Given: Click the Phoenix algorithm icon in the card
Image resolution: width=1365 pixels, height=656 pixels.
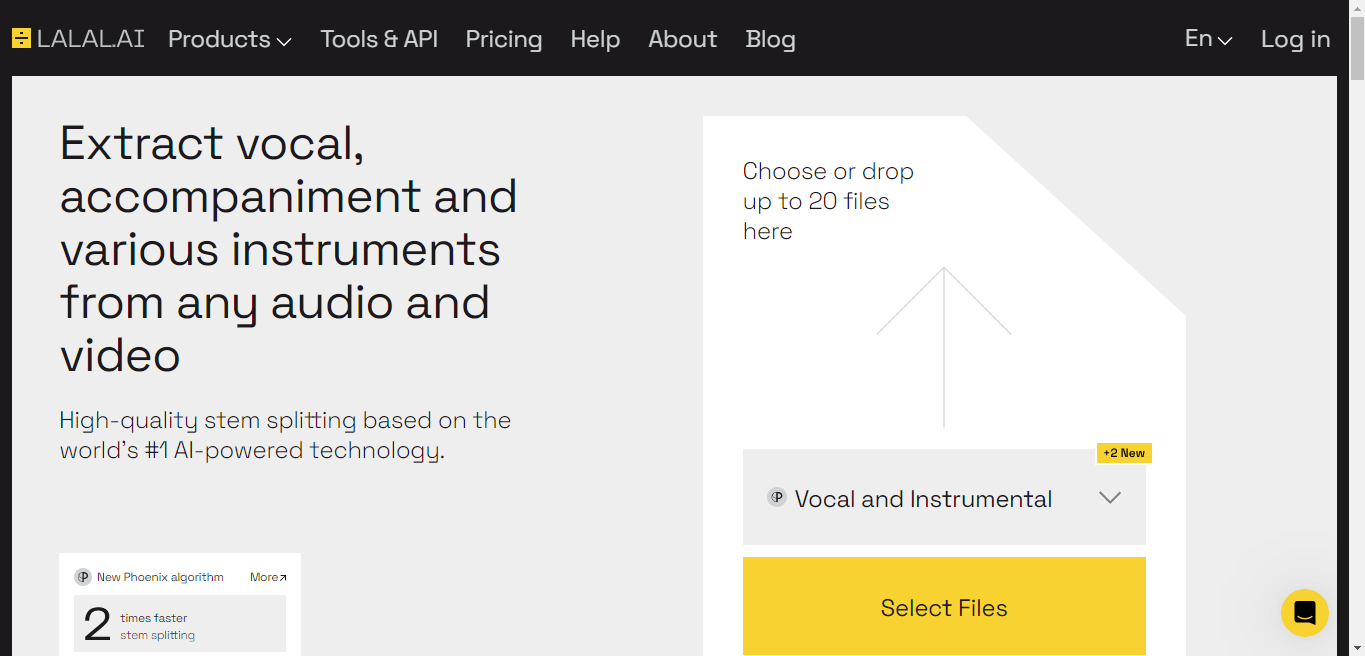Looking at the screenshot, I should click(x=83, y=577).
